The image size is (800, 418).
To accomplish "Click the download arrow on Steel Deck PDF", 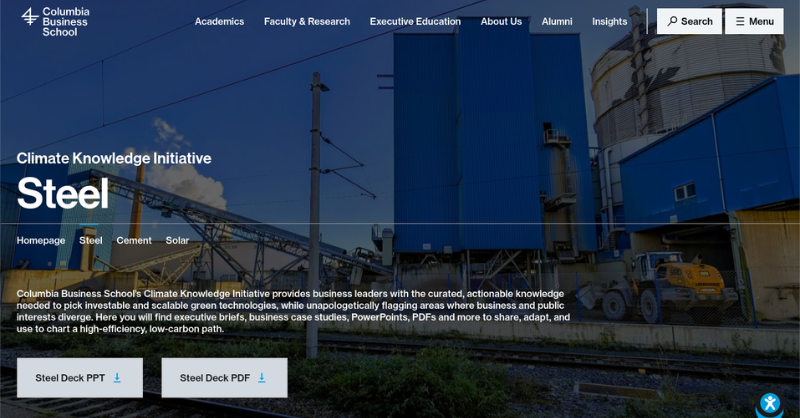I will click(x=262, y=378).
